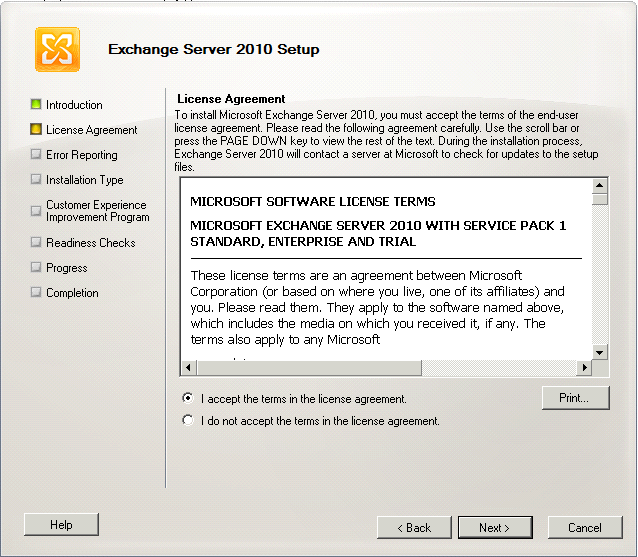The width and height of the screenshot is (638, 557).
Task: Click the horizontal scrollbar thumb in license box
Action: tap(309, 367)
